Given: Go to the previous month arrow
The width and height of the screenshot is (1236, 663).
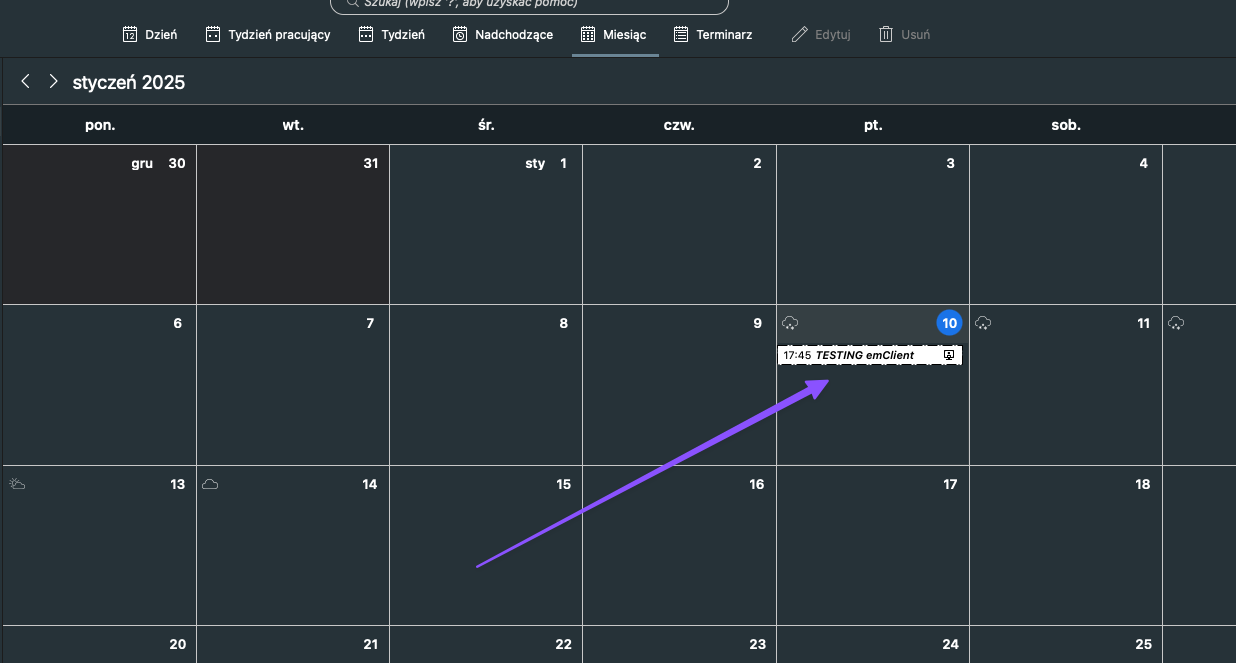Looking at the screenshot, I should pyautogui.click(x=26, y=81).
